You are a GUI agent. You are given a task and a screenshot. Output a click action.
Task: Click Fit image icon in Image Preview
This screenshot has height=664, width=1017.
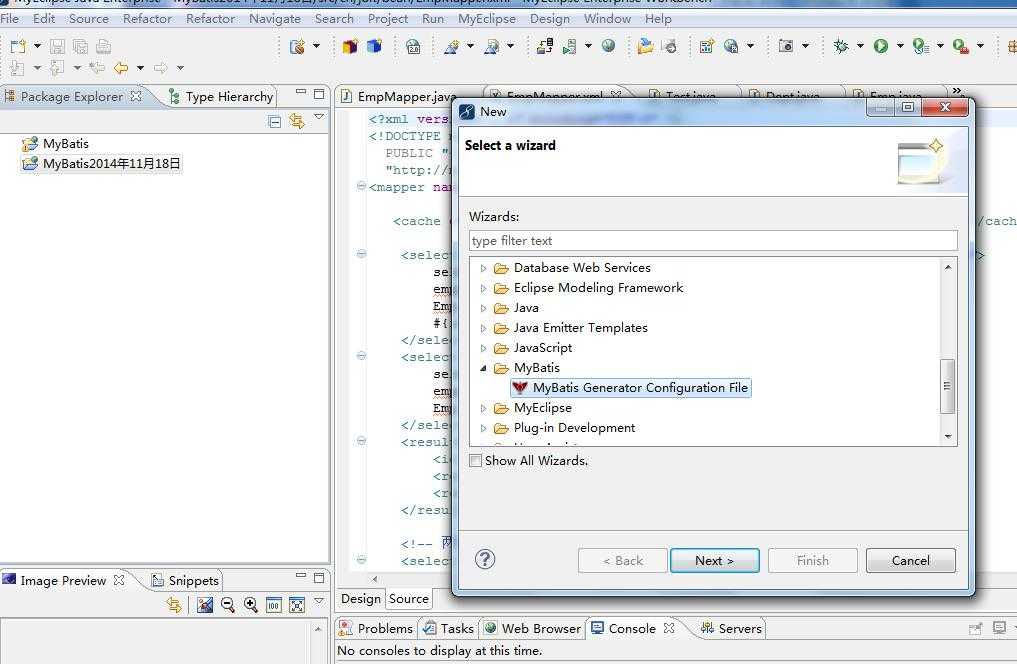[x=297, y=605]
